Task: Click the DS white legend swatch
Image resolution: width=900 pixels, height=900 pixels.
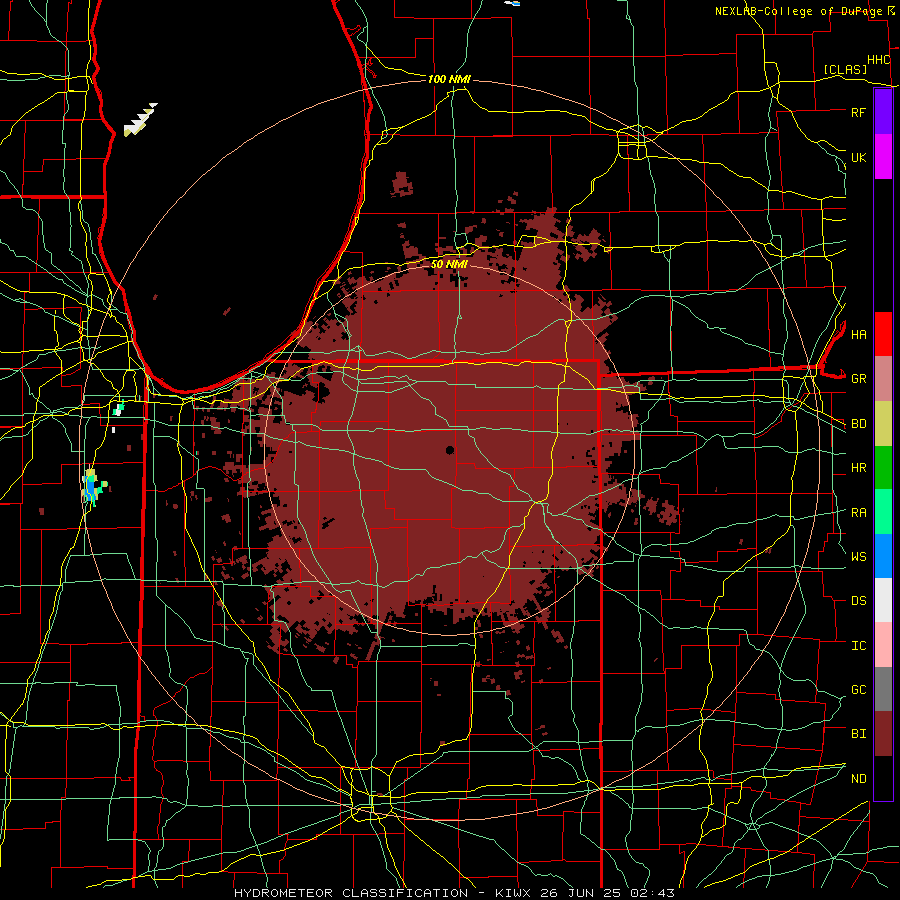Action: pyautogui.click(x=883, y=600)
